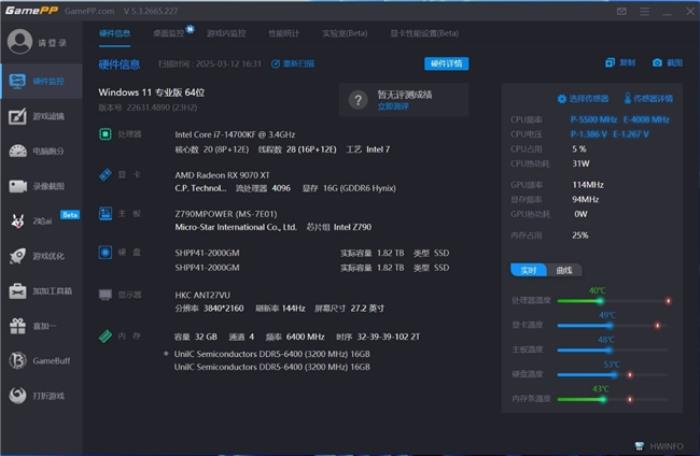Open GameBuff in the sidebar

tap(39, 360)
